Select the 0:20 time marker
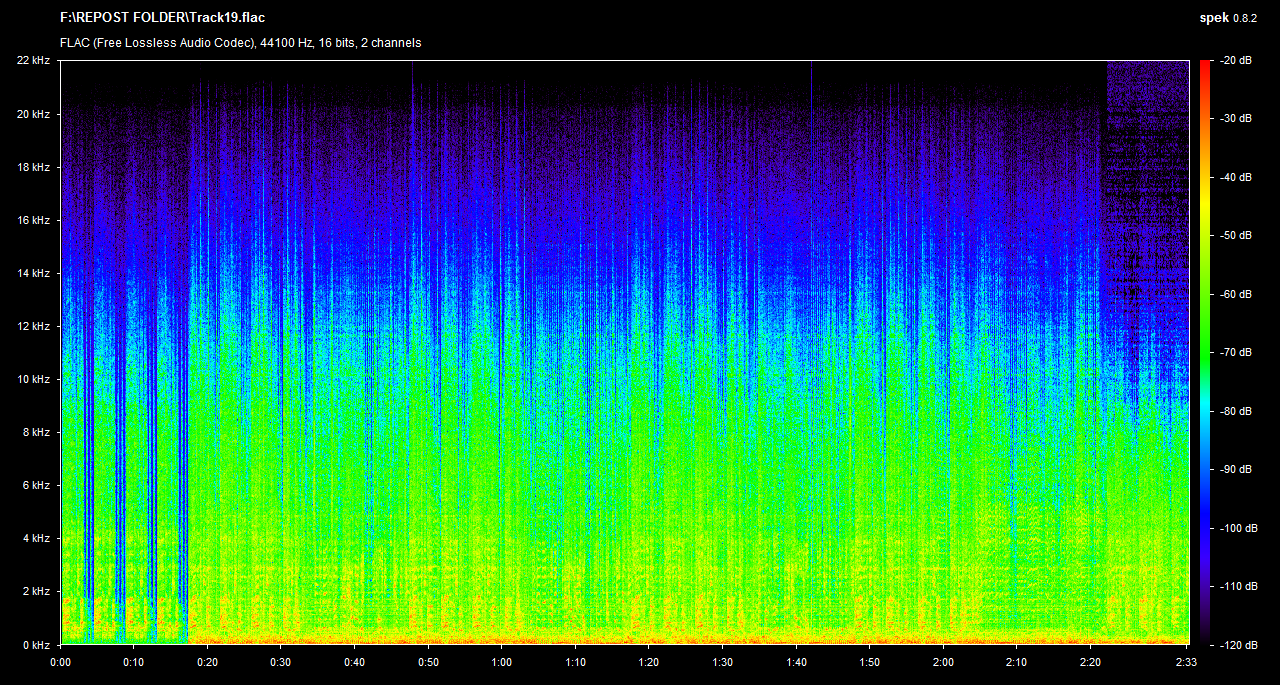This screenshot has height=685, width=1280. coord(207,662)
